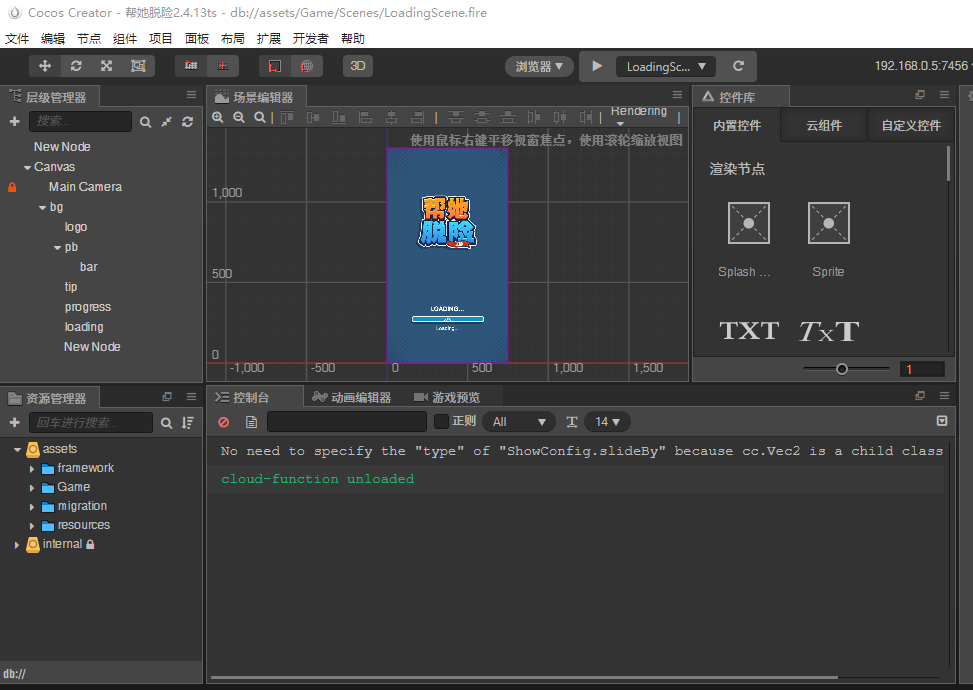Click the sort assets icon
Image resolution: width=973 pixels, height=690 pixels.
pos(187,423)
